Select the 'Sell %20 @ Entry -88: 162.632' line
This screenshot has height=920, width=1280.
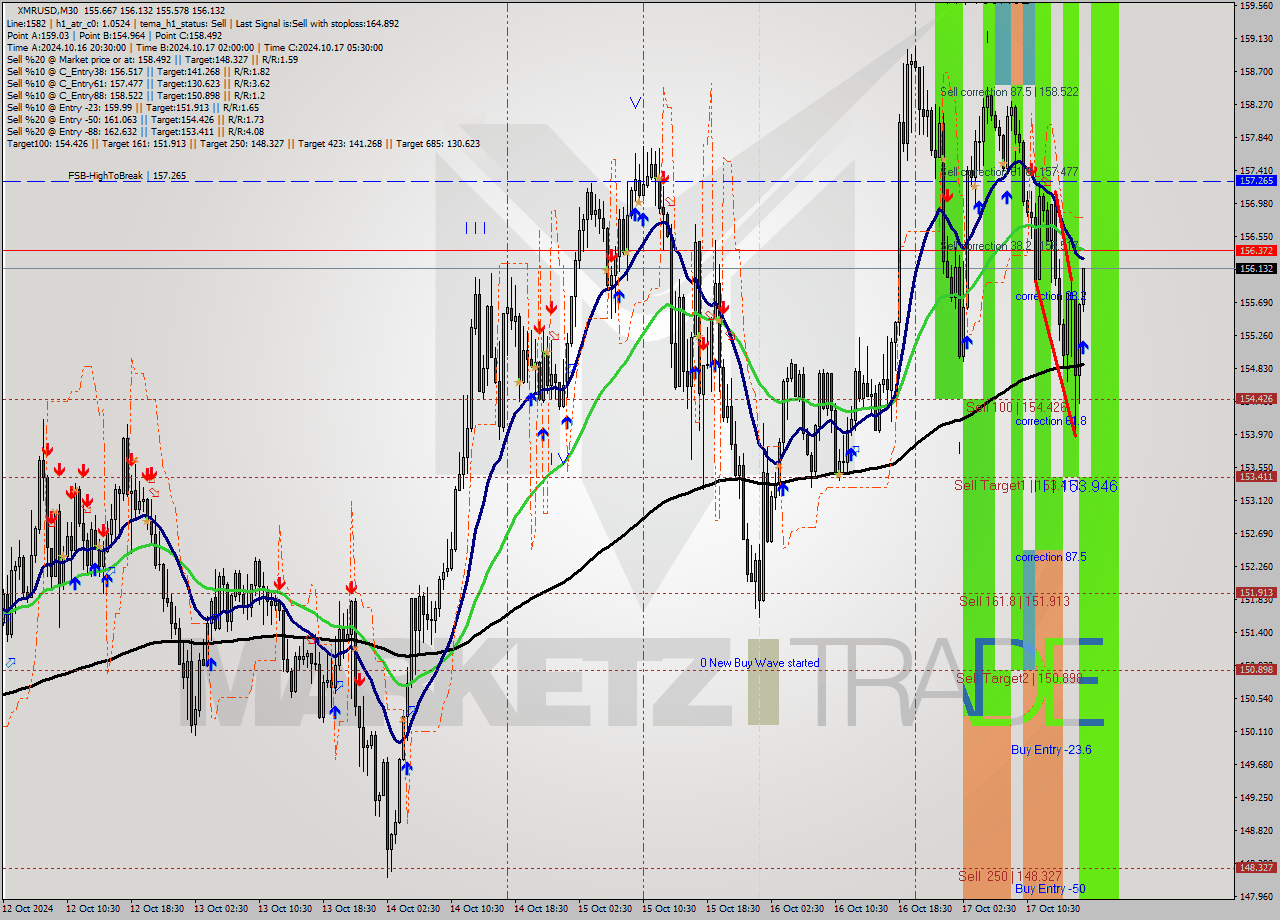[x=135, y=131]
